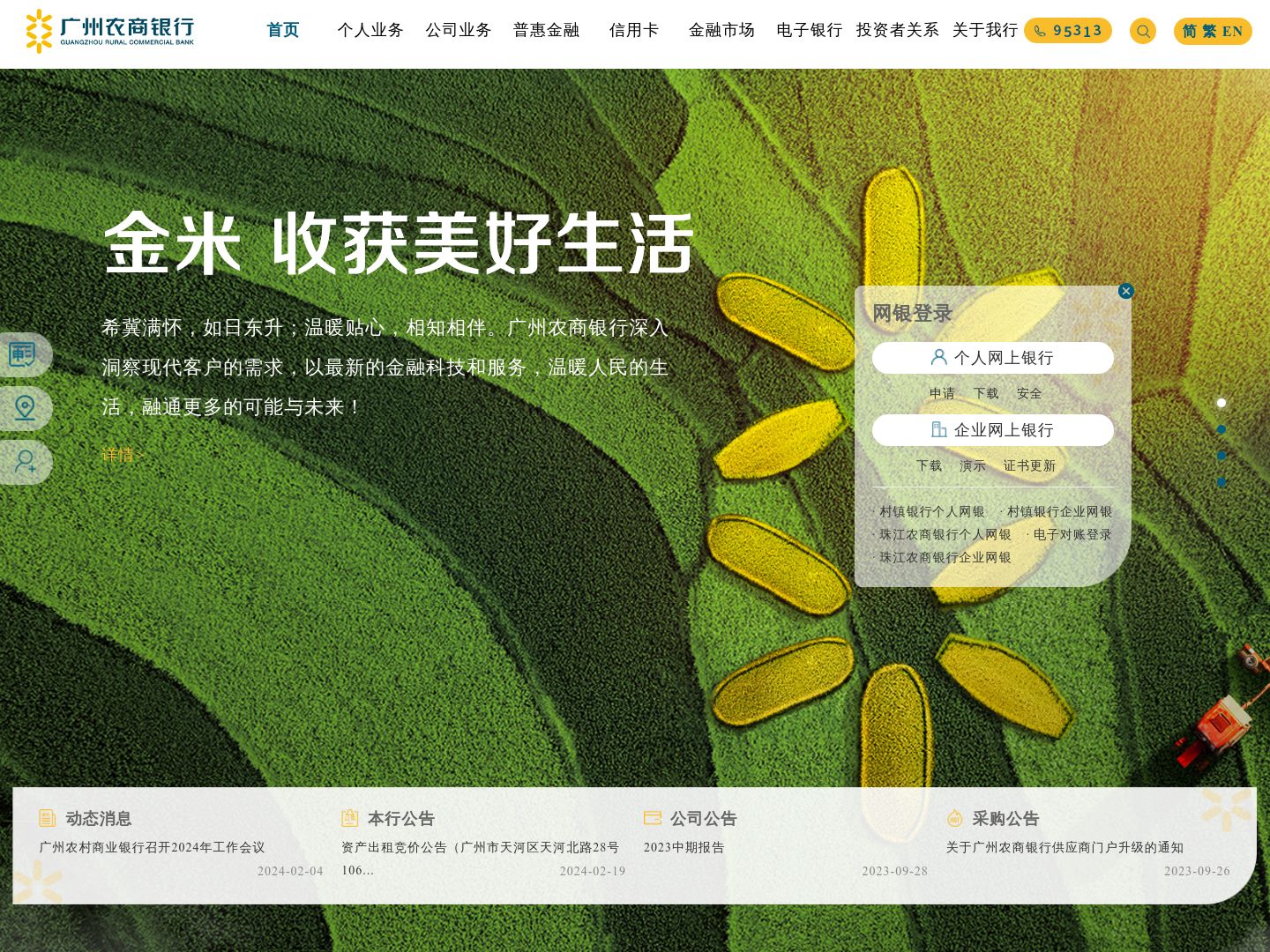Click the left sidebar calculator icon
Screen dimensions: 1270x952
pos(23,354)
